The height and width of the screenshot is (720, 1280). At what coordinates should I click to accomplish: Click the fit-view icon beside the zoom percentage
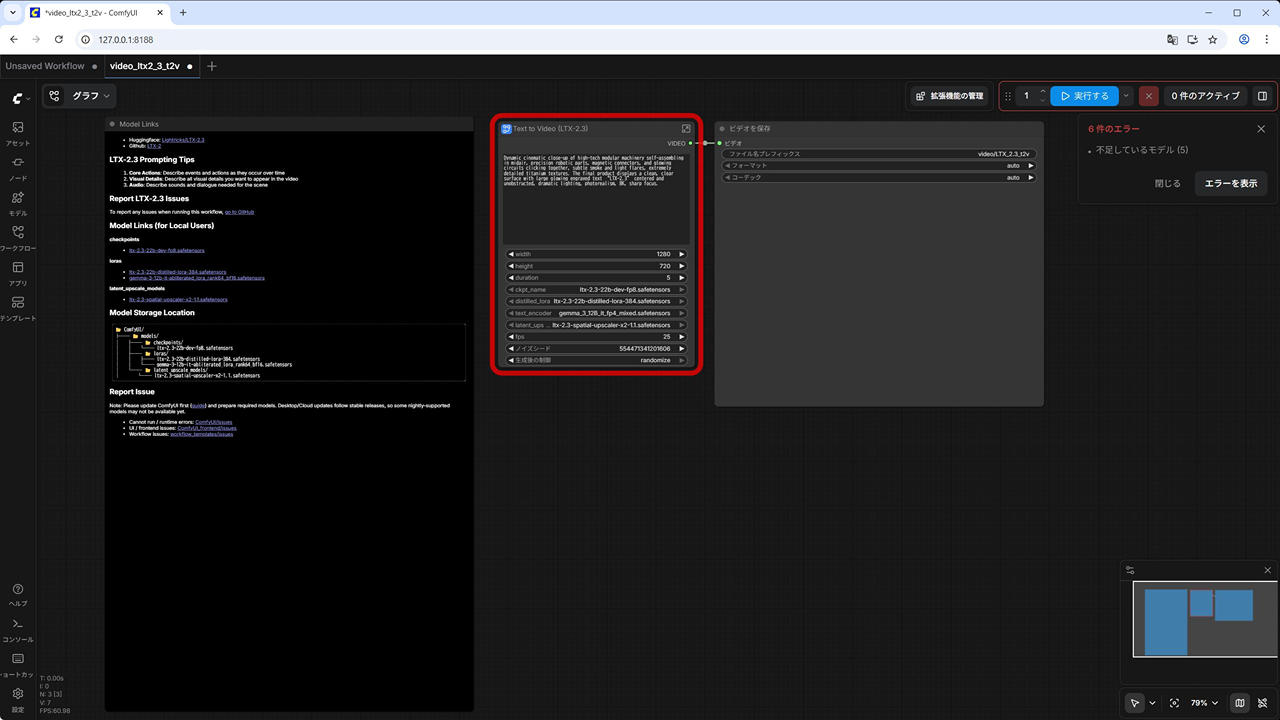coord(1174,703)
